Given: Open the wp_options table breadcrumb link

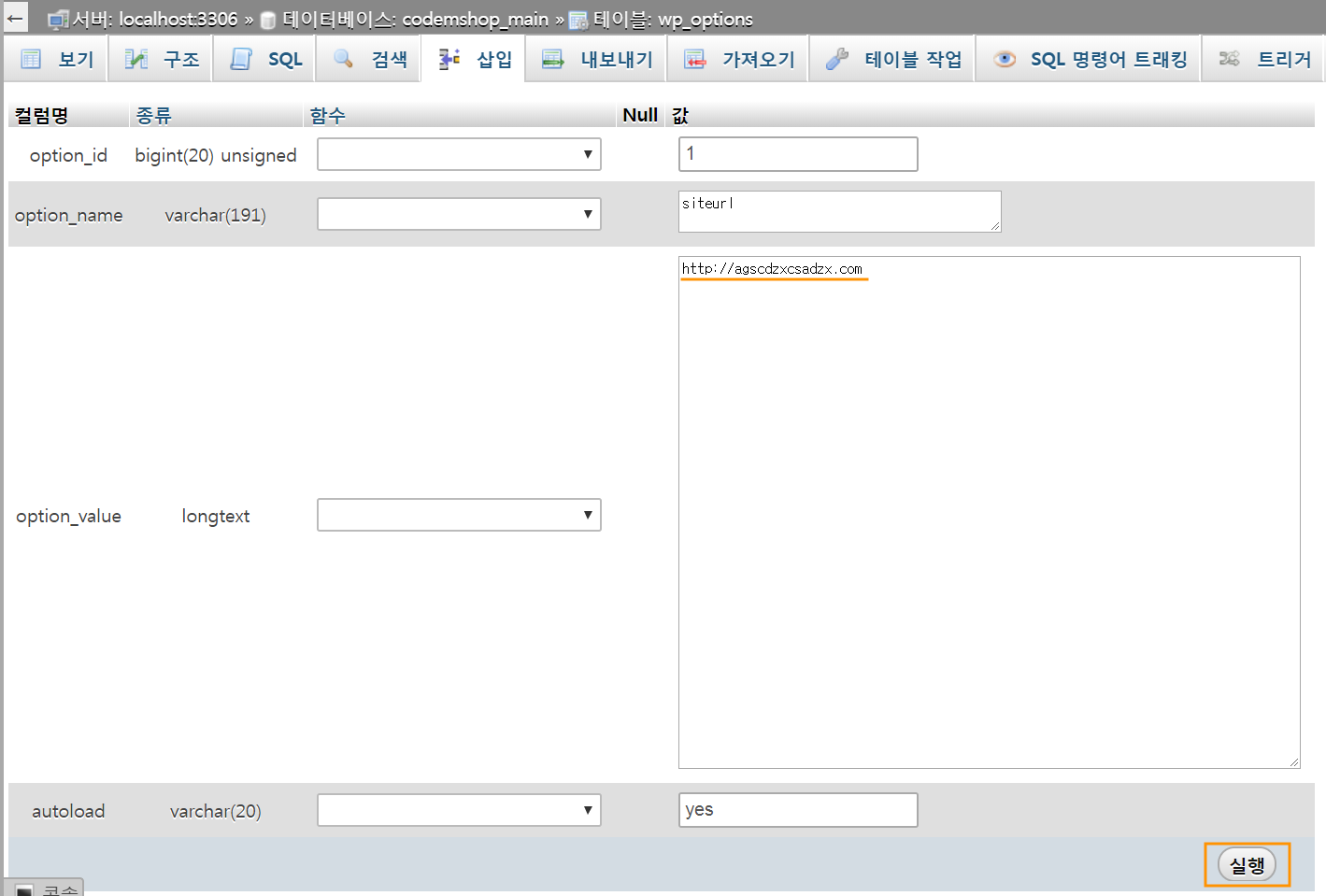Looking at the screenshot, I should [x=673, y=19].
